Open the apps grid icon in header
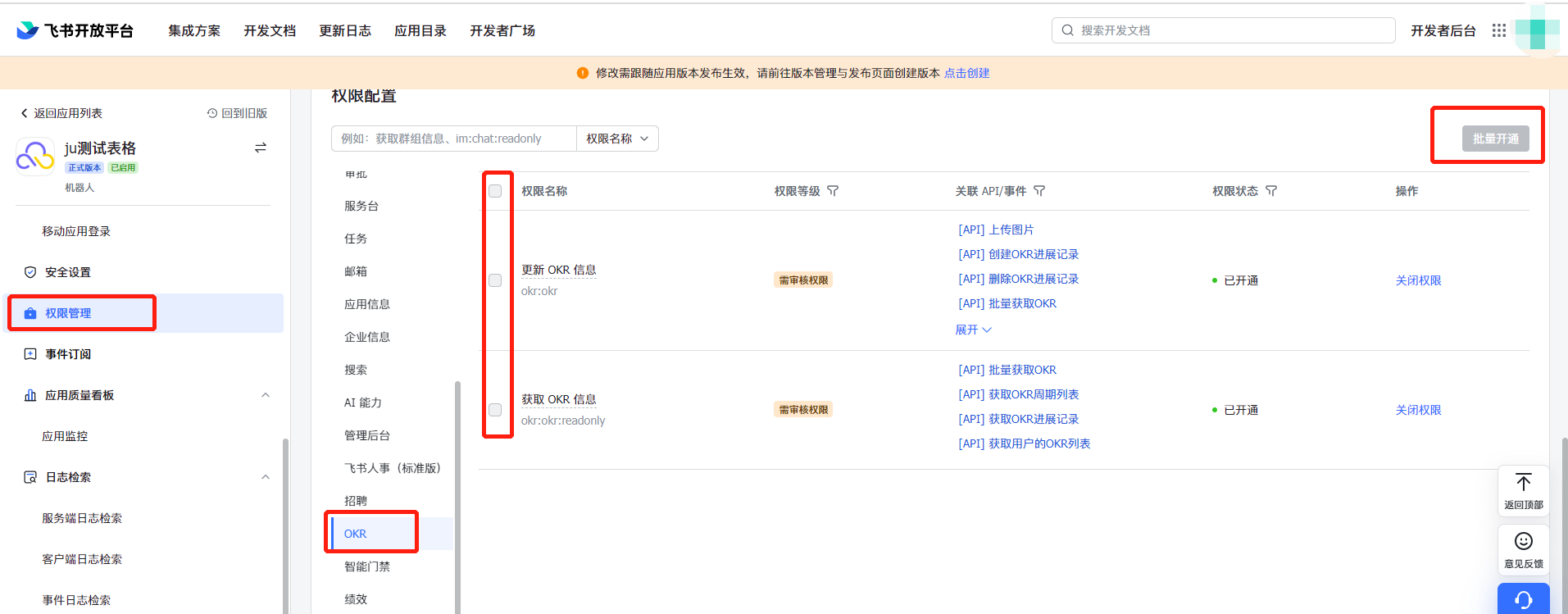 [1498, 30]
